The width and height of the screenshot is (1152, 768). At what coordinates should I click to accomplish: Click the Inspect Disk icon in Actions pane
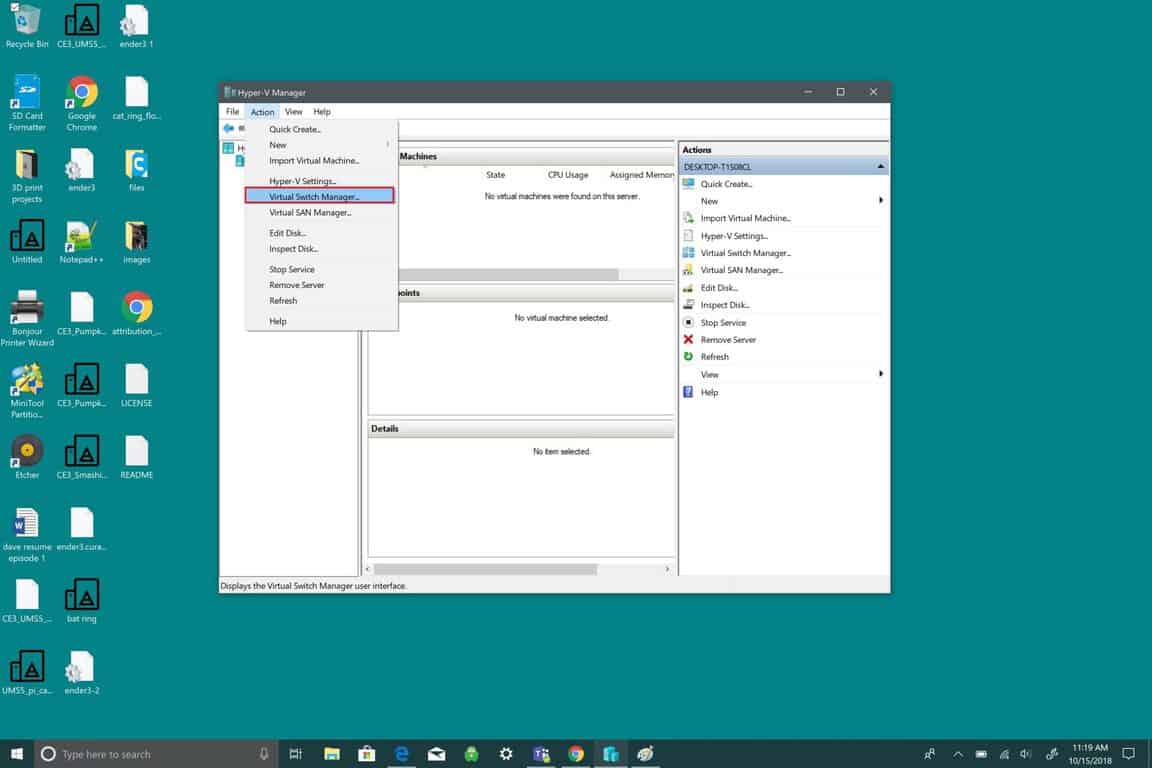click(x=688, y=305)
